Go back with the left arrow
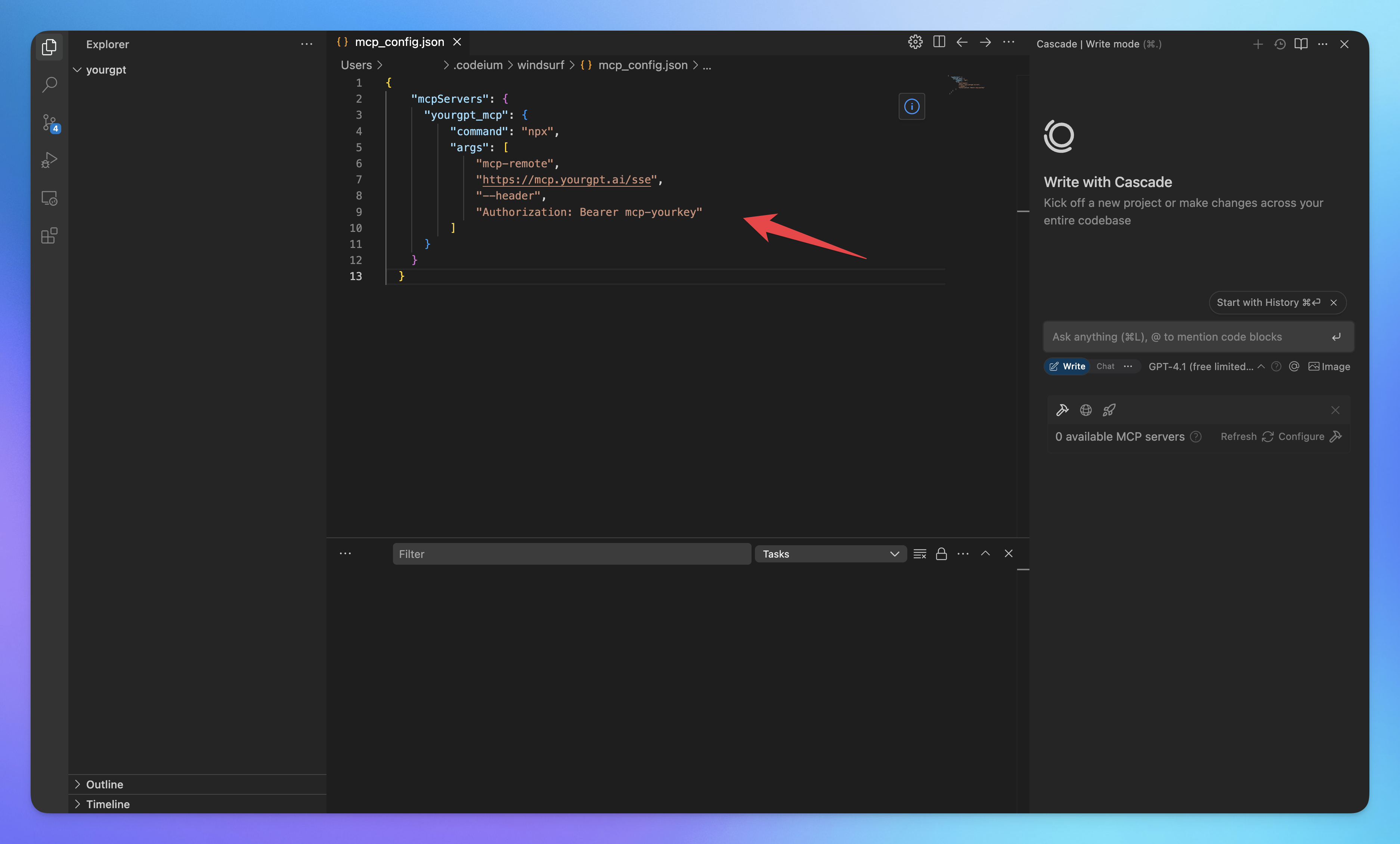 962,42
